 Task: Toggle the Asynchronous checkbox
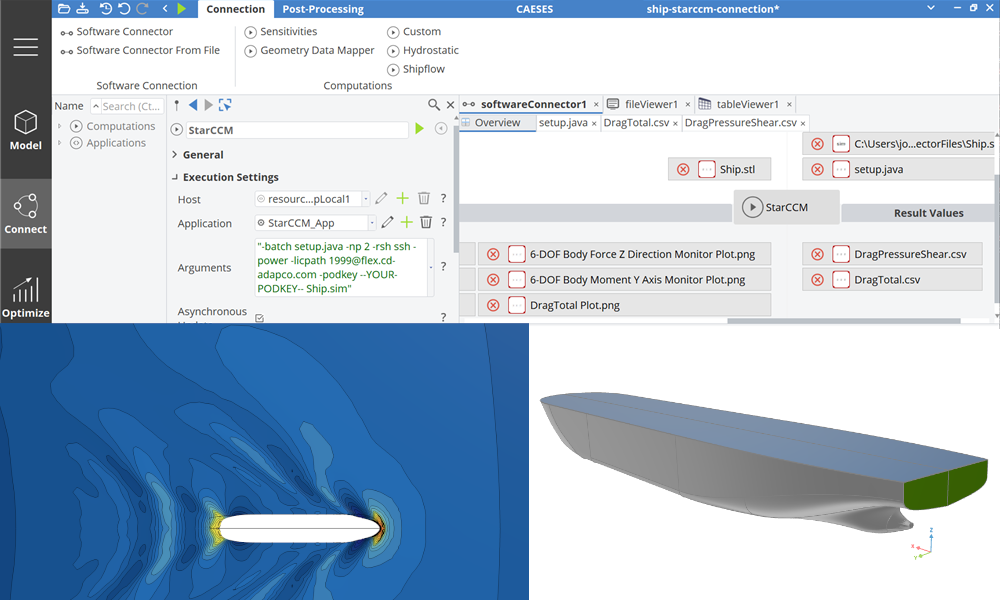click(x=260, y=318)
